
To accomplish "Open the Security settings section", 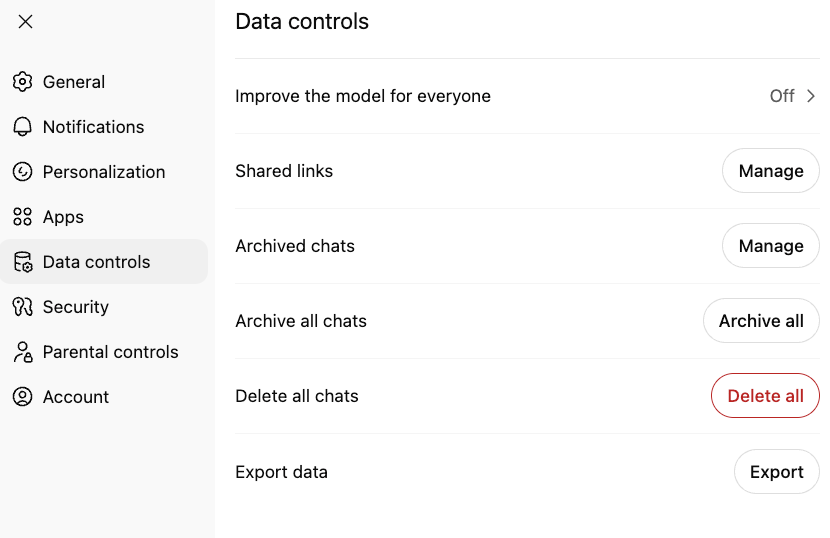I will 75,307.
